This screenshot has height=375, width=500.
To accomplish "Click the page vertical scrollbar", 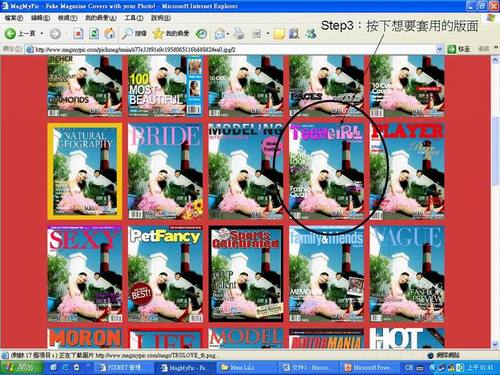I will [495, 202].
